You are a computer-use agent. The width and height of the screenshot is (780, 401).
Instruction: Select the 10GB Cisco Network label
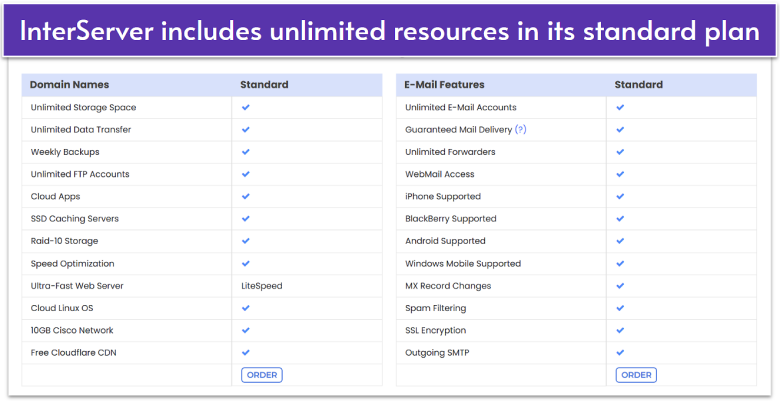tap(72, 330)
